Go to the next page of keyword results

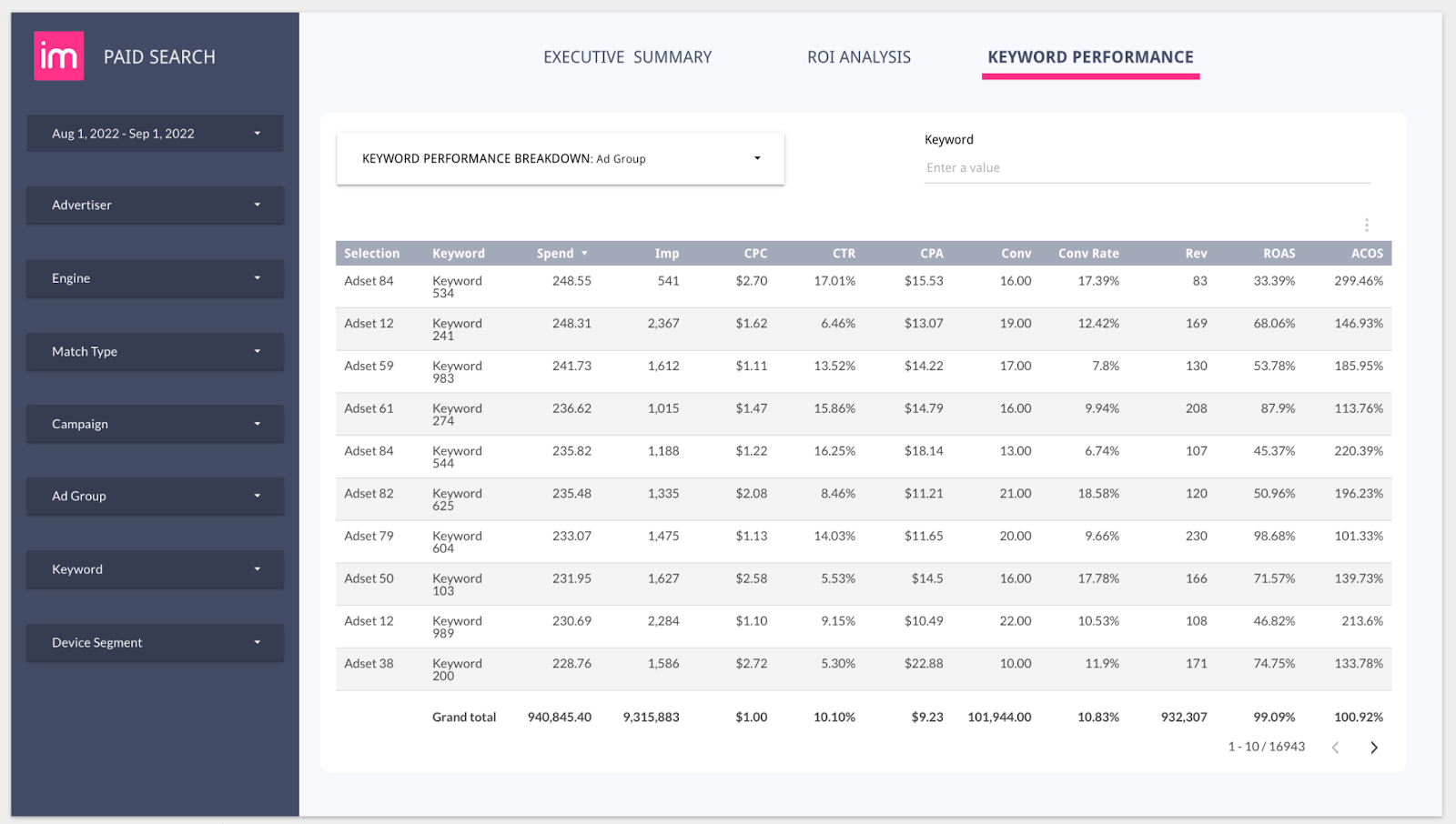tap(1373, 747)
